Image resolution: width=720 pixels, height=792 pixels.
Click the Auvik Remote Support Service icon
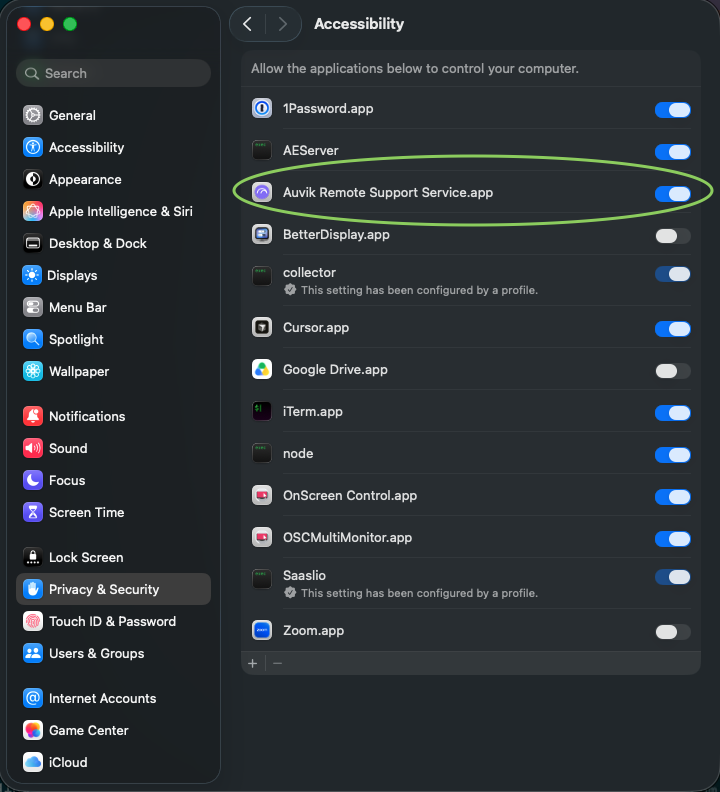point(262,192)
